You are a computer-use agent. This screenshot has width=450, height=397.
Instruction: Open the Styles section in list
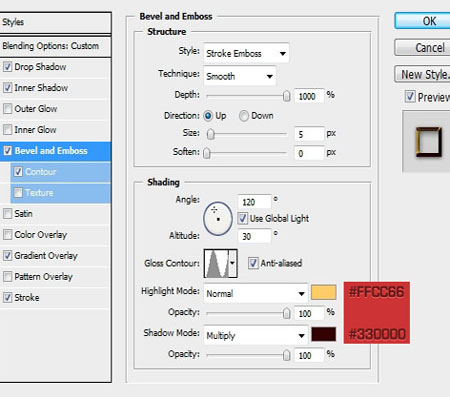55,22
